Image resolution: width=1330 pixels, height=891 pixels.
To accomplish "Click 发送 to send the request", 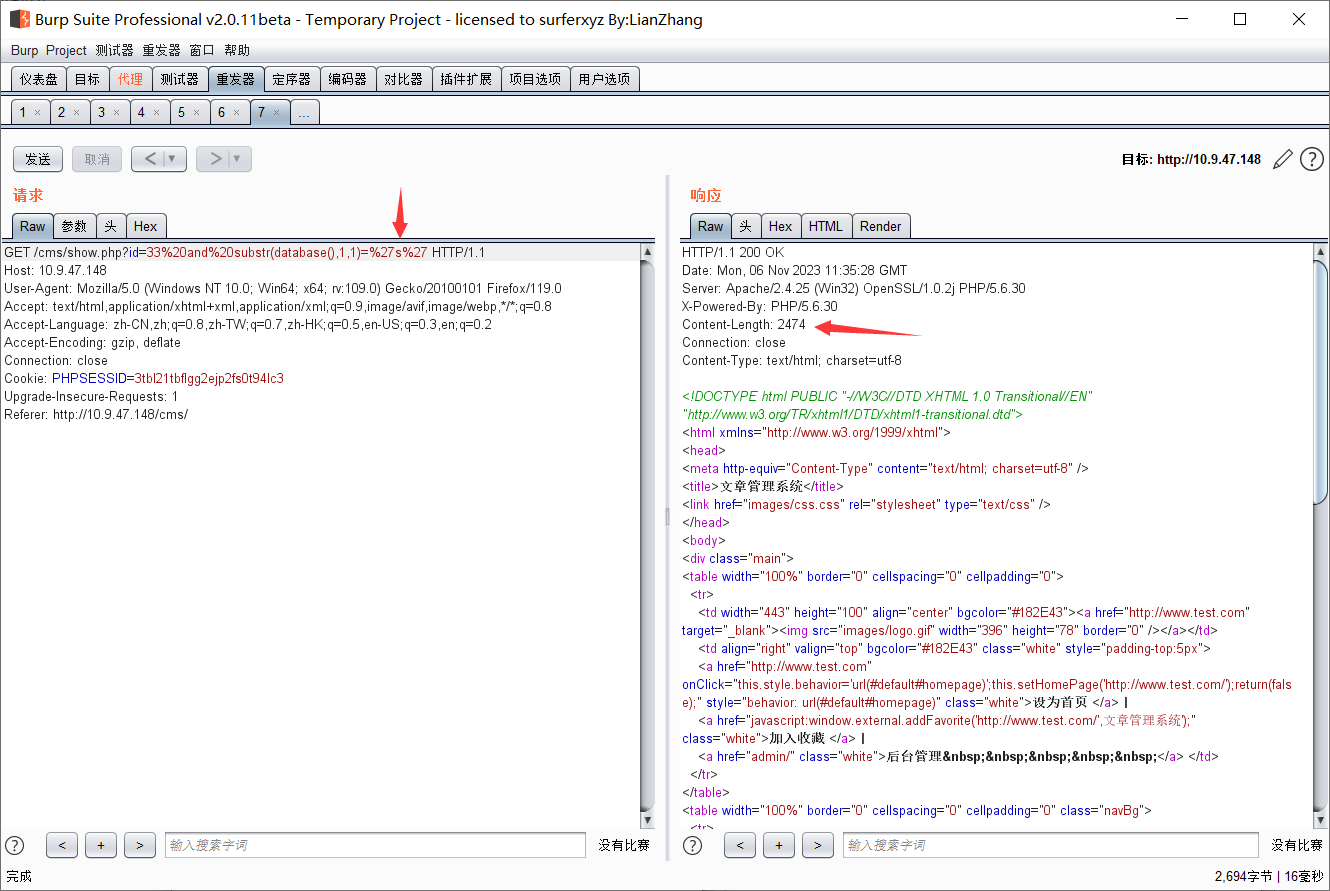I will click(x=38, y=159).
